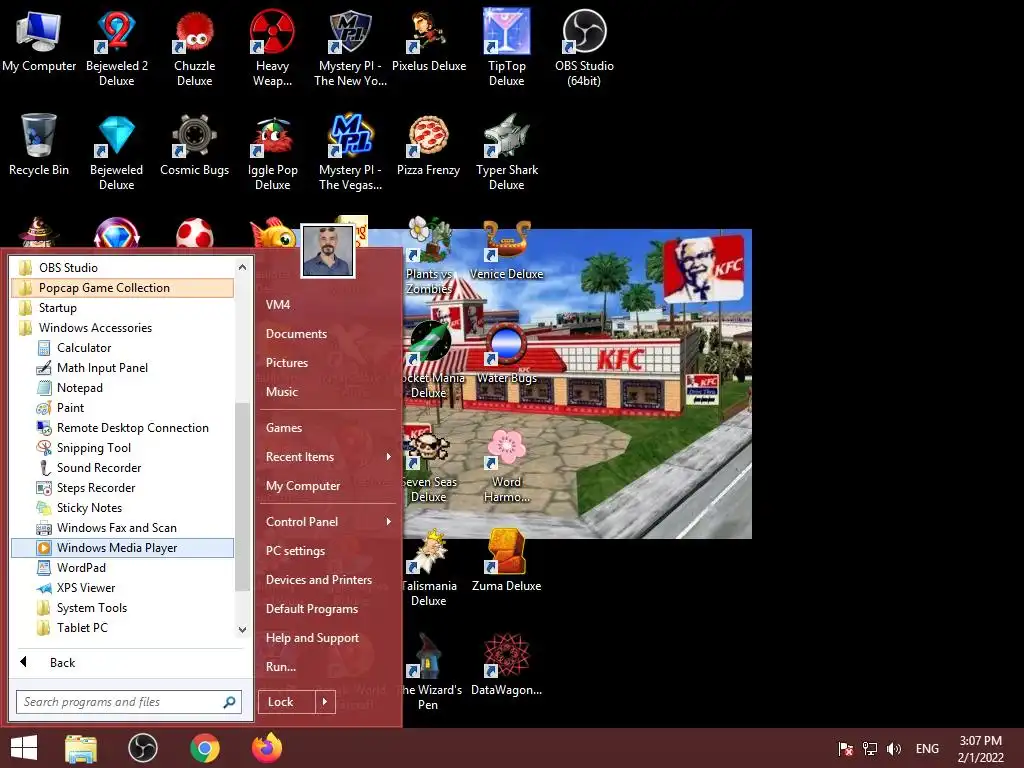Click the programs list scroll down arrow
The height and width of the screenshot is (768, 1024).
click(242, 630)
